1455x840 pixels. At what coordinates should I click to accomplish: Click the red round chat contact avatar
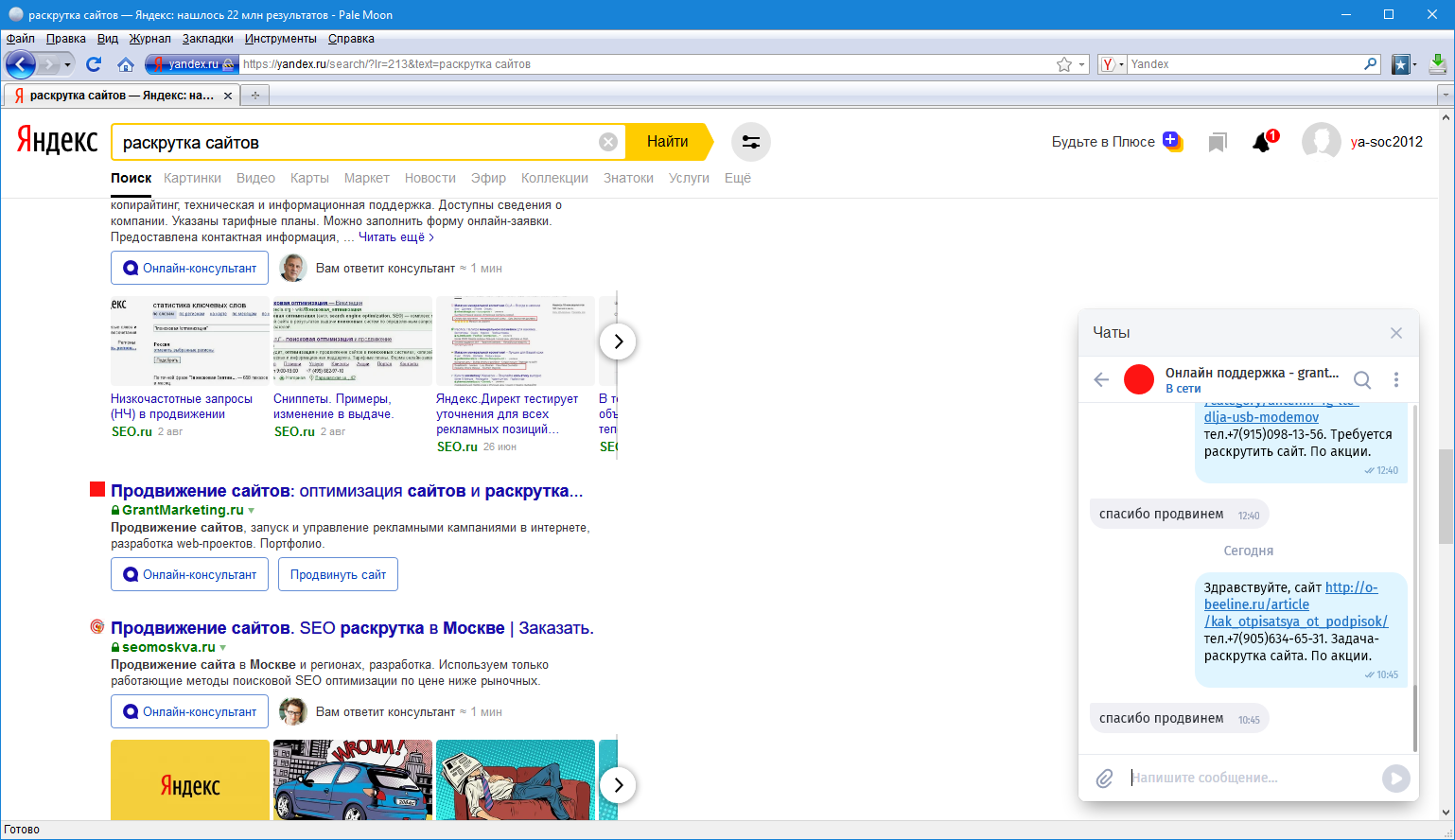(1139, 379)
